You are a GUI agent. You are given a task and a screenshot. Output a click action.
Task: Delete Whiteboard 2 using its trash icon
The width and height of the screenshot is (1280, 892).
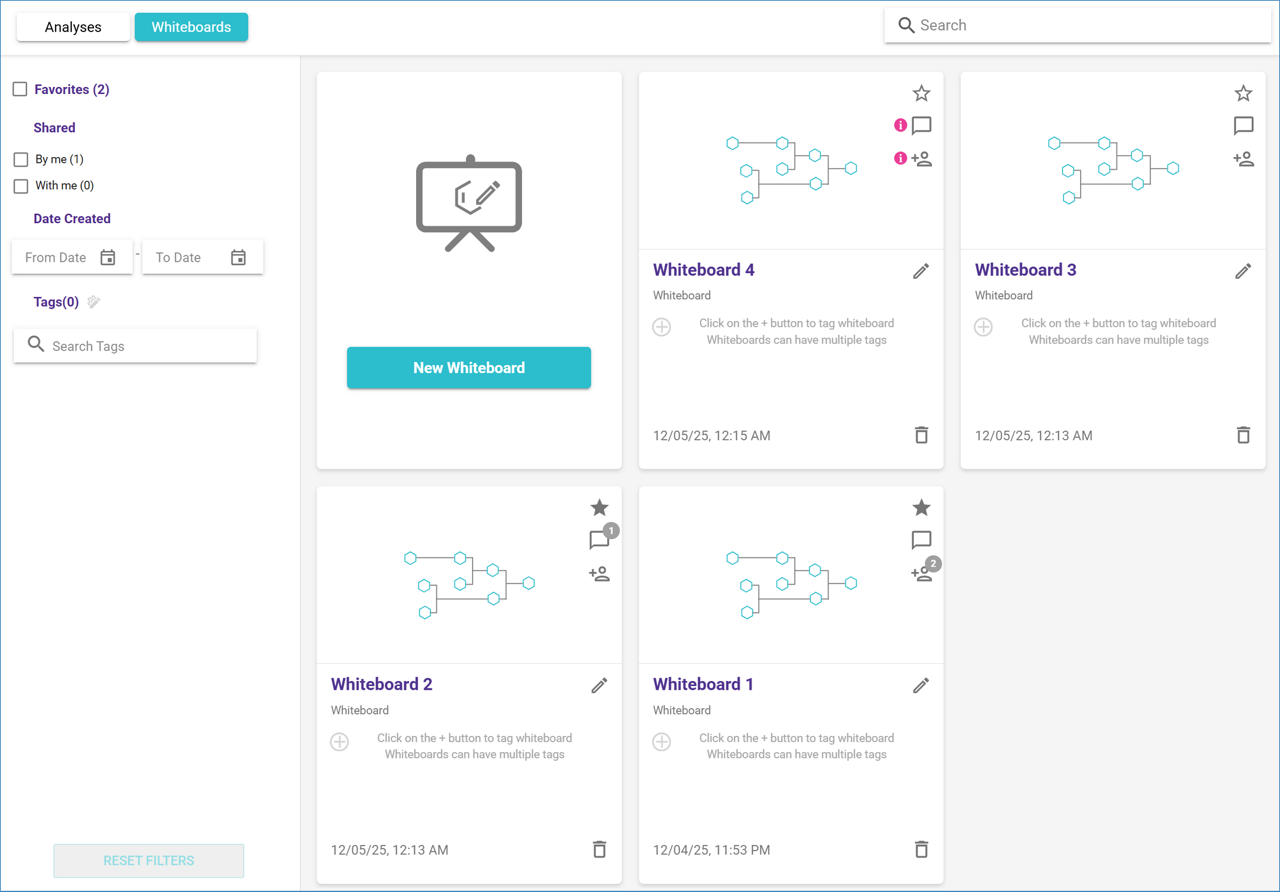coord(599,850)
